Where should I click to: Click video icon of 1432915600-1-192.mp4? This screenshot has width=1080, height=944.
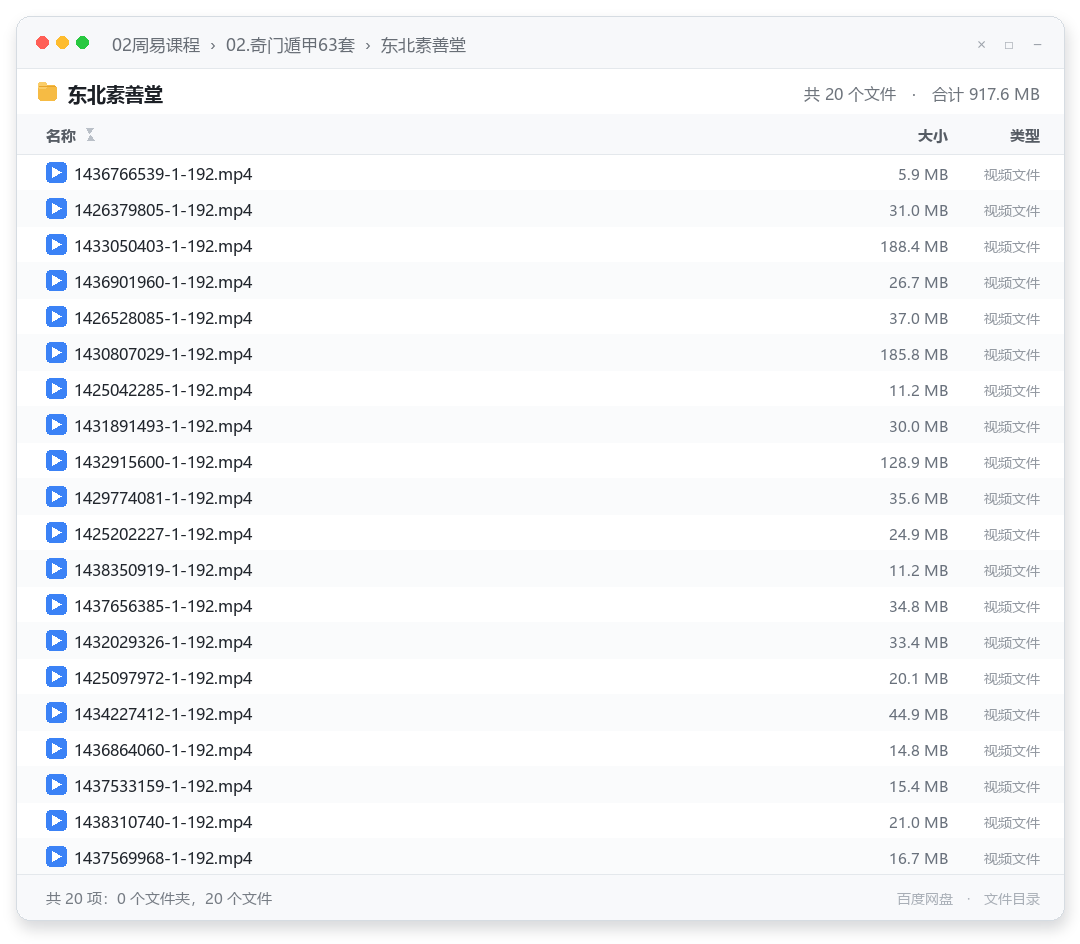(56, 461)
